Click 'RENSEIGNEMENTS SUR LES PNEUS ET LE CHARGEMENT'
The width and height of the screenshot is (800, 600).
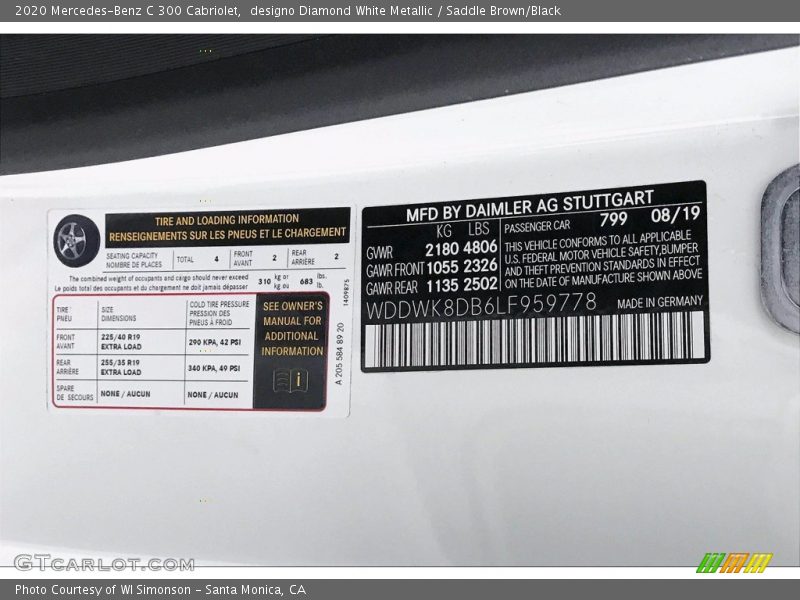pyautogui.click(x=227, y=235)
